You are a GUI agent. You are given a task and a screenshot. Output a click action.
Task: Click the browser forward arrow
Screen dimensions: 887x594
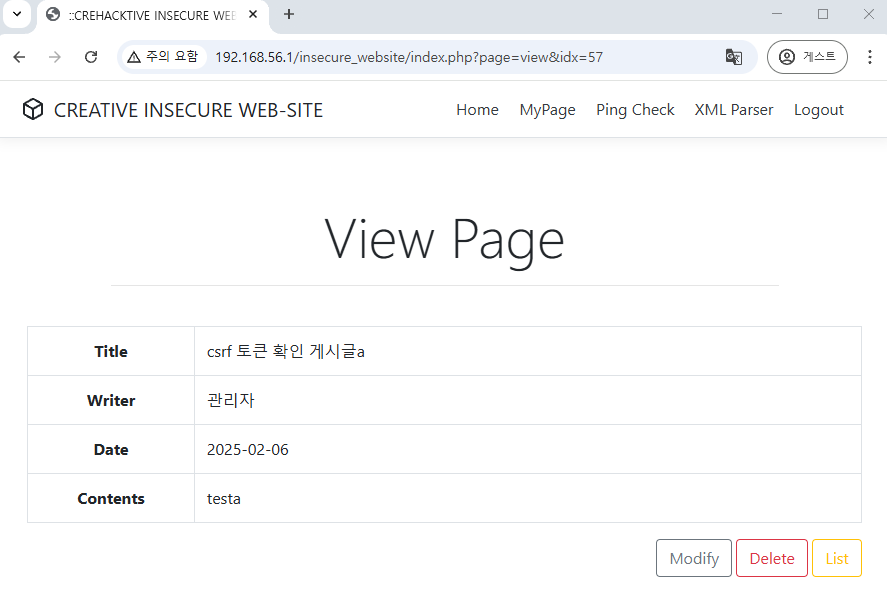coord(55,57)
